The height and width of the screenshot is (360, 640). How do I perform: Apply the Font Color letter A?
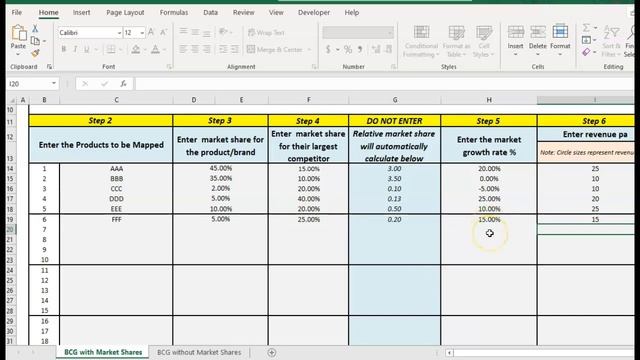[155, 50]
